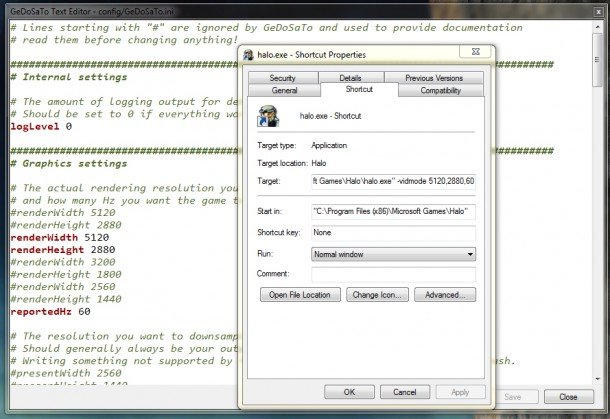The width and height of the screenshot is (610, 419).
Task: Open the Previous Versions tab
Action: [434, 78]
